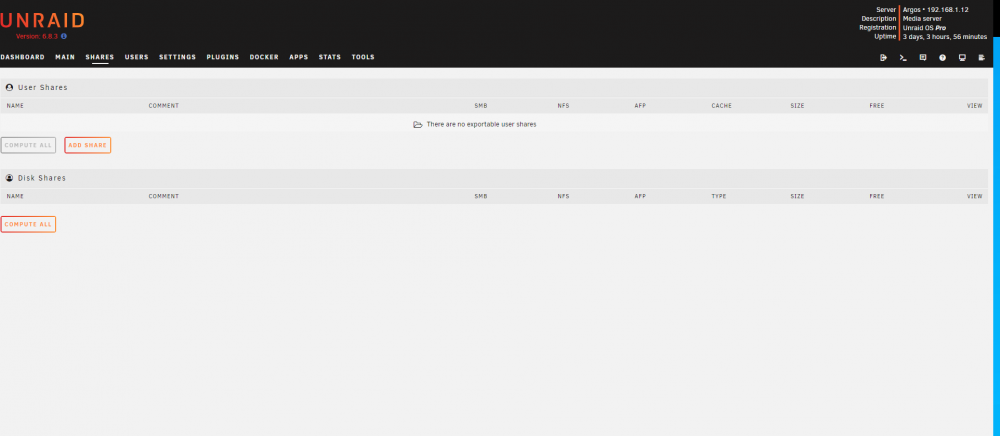Click FREE column header in User Shares

[877, 106]
